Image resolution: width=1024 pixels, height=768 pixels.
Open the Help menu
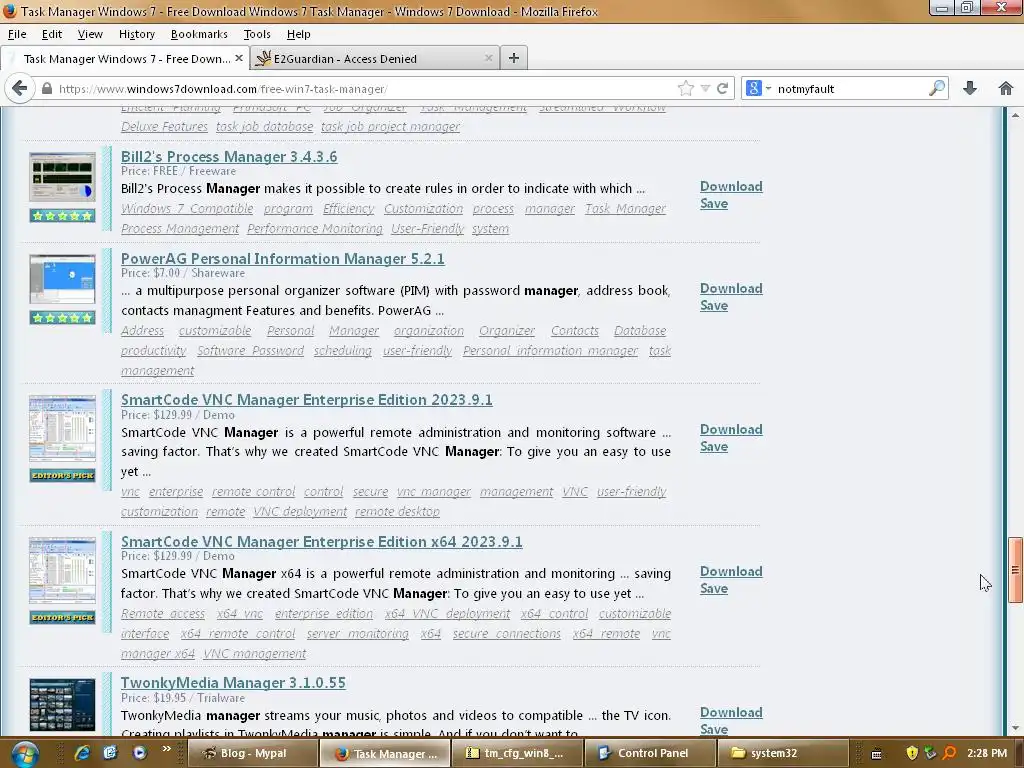298,34
